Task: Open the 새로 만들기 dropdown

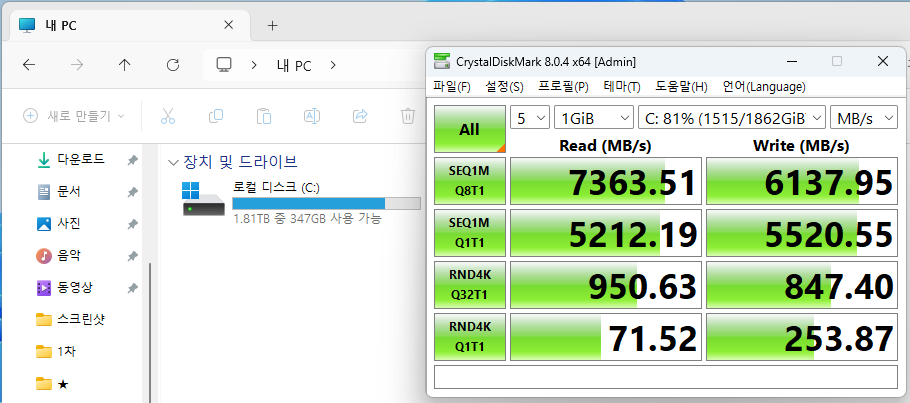Action: pyautogui.click(x=74, y=116)
